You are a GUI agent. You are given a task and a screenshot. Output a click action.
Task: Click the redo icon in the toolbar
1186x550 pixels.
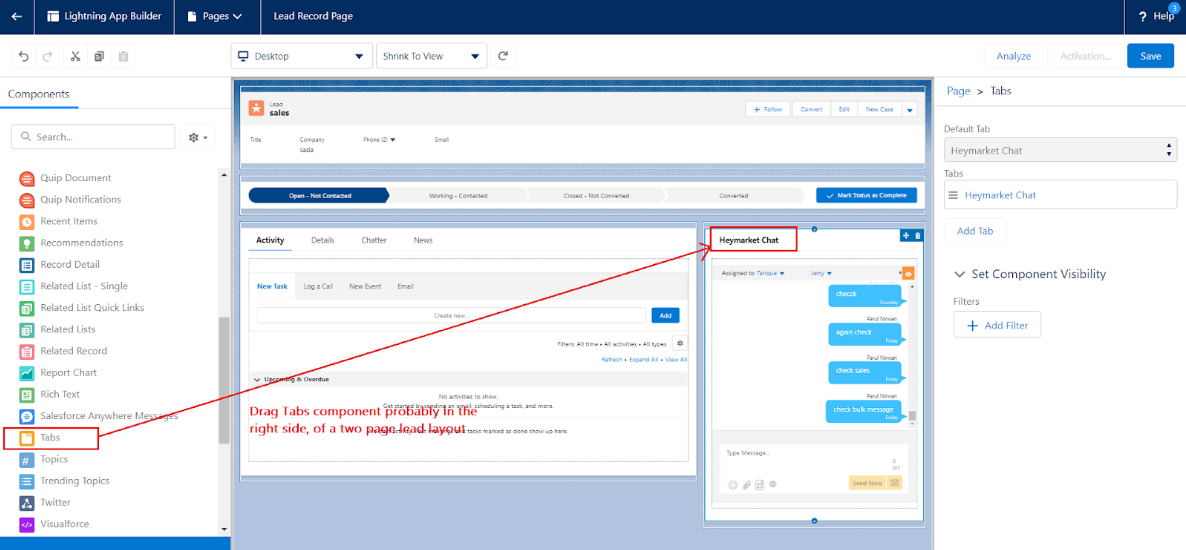47,56
